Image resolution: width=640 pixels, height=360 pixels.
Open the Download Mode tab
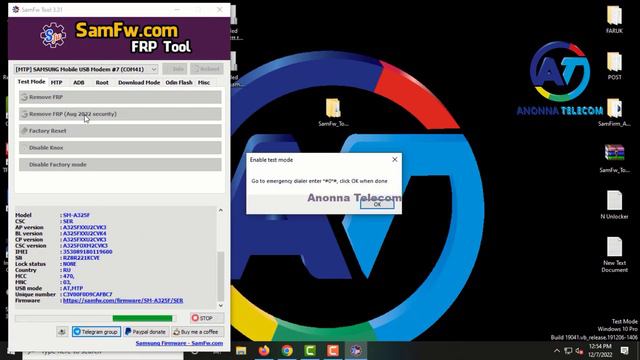[x=139, y=82]
